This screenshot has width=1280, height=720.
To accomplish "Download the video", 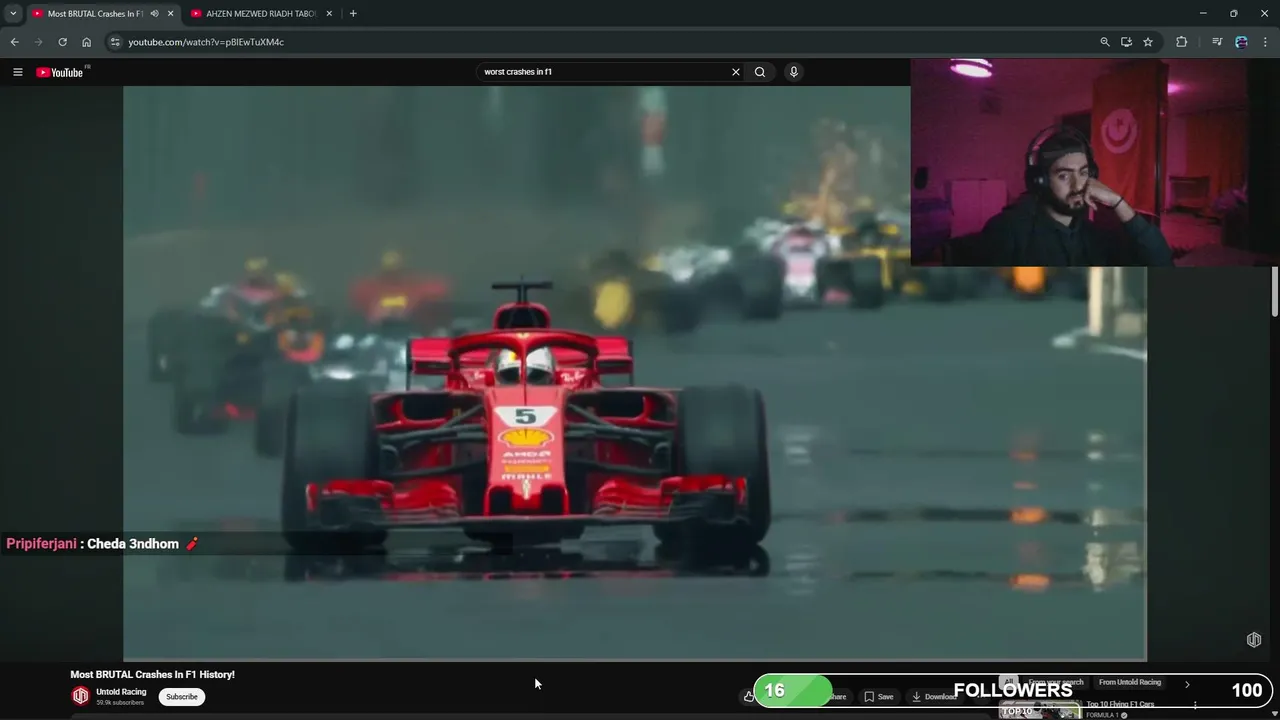I will [x=934, y=697].
